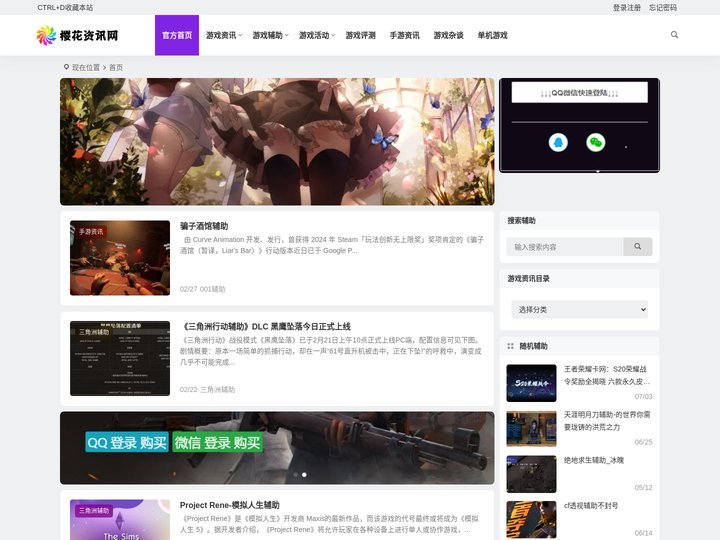
Task: Go to 单机游戏 section
Action: tap(492, 35)
